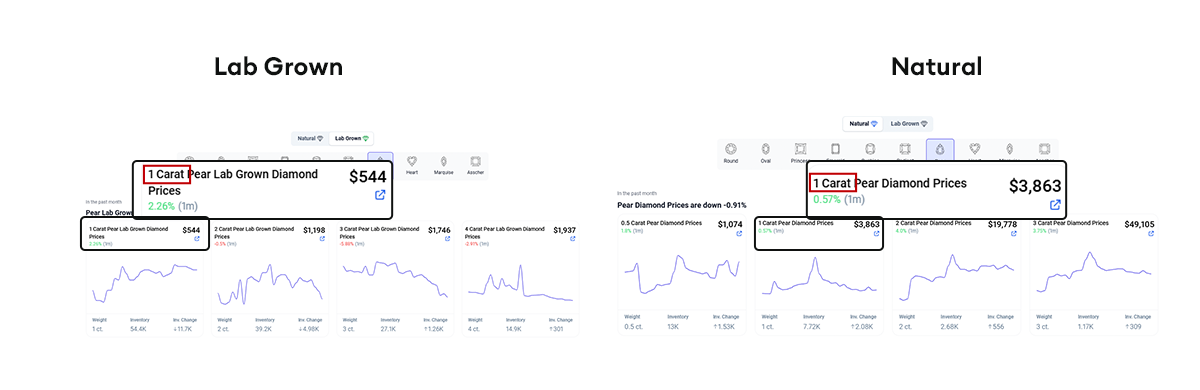Screen dimensions: 1200x390
Task: Click the $1,198 price value
Action: tap(314, 230)
